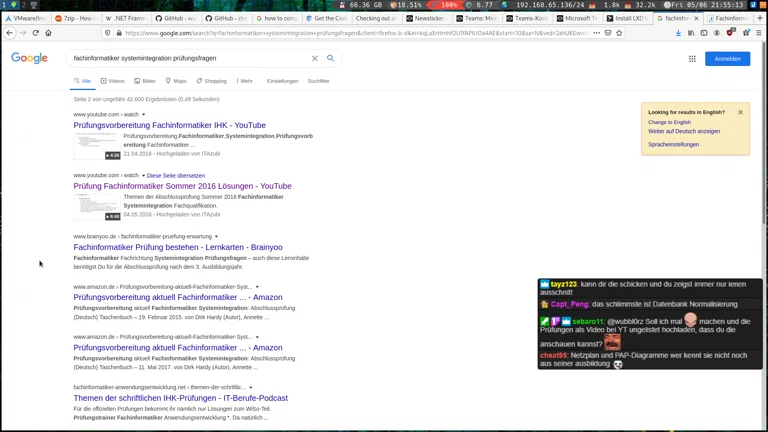Close the active fachinformatiker Google tab
Image resolution: width=768 pixels, height=432 pixels.
pos(696,18)
